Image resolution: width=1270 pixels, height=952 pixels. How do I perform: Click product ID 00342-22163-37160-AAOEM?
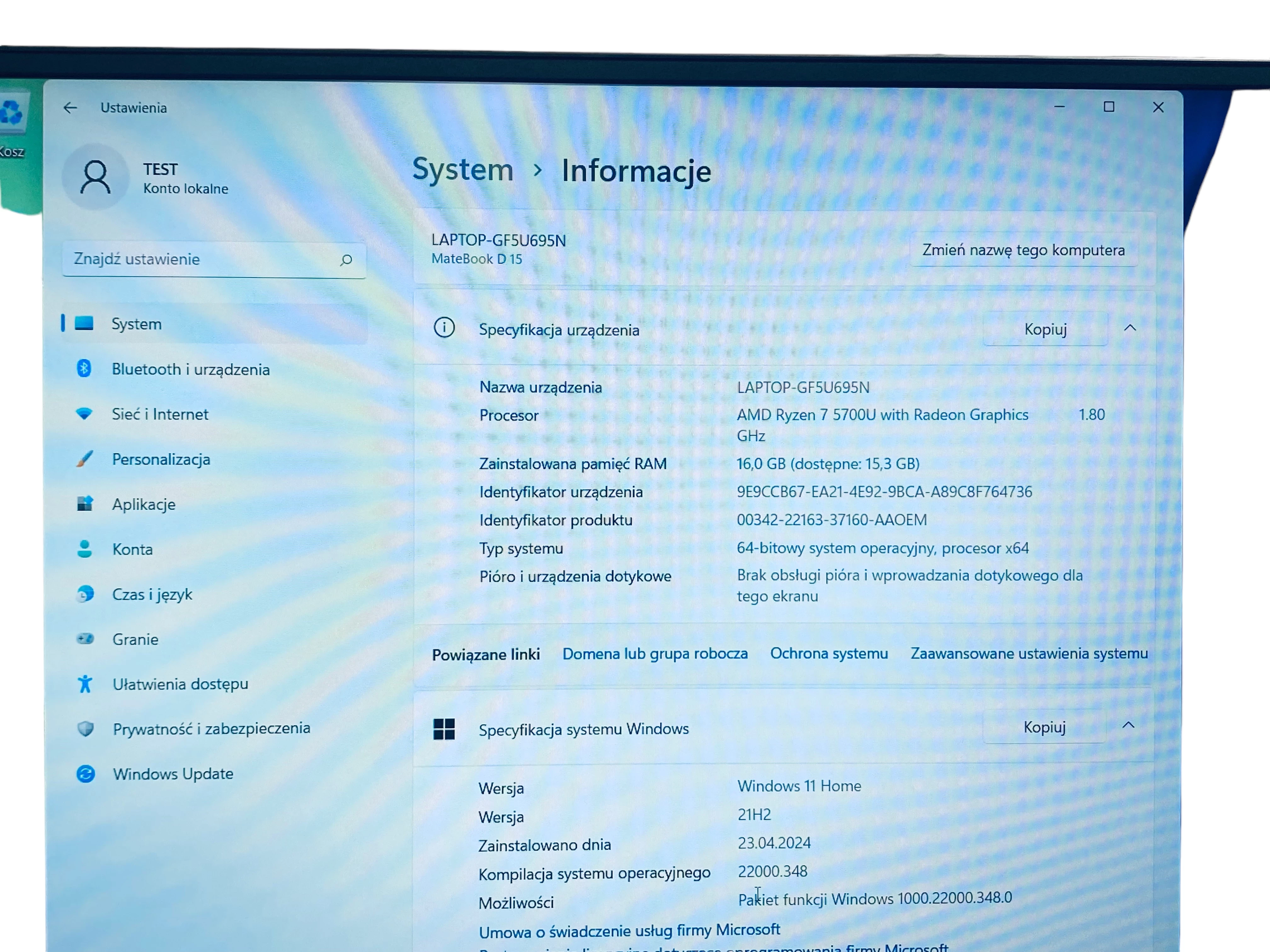point(831,519)
